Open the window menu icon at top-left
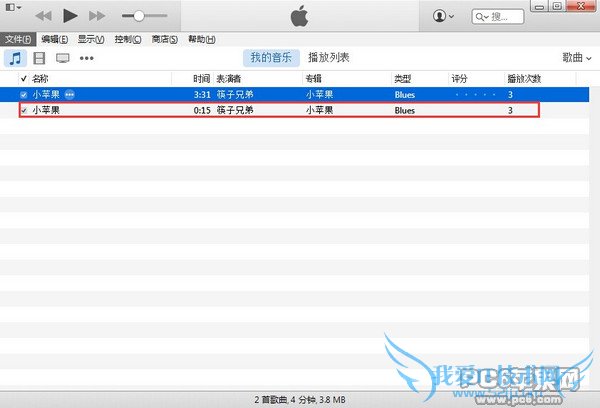600x408 pixels. click(x=13, y=7)
